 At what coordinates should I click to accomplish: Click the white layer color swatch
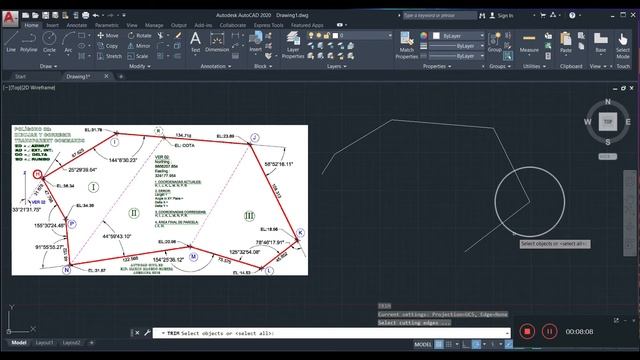click(x=336, y=36)
